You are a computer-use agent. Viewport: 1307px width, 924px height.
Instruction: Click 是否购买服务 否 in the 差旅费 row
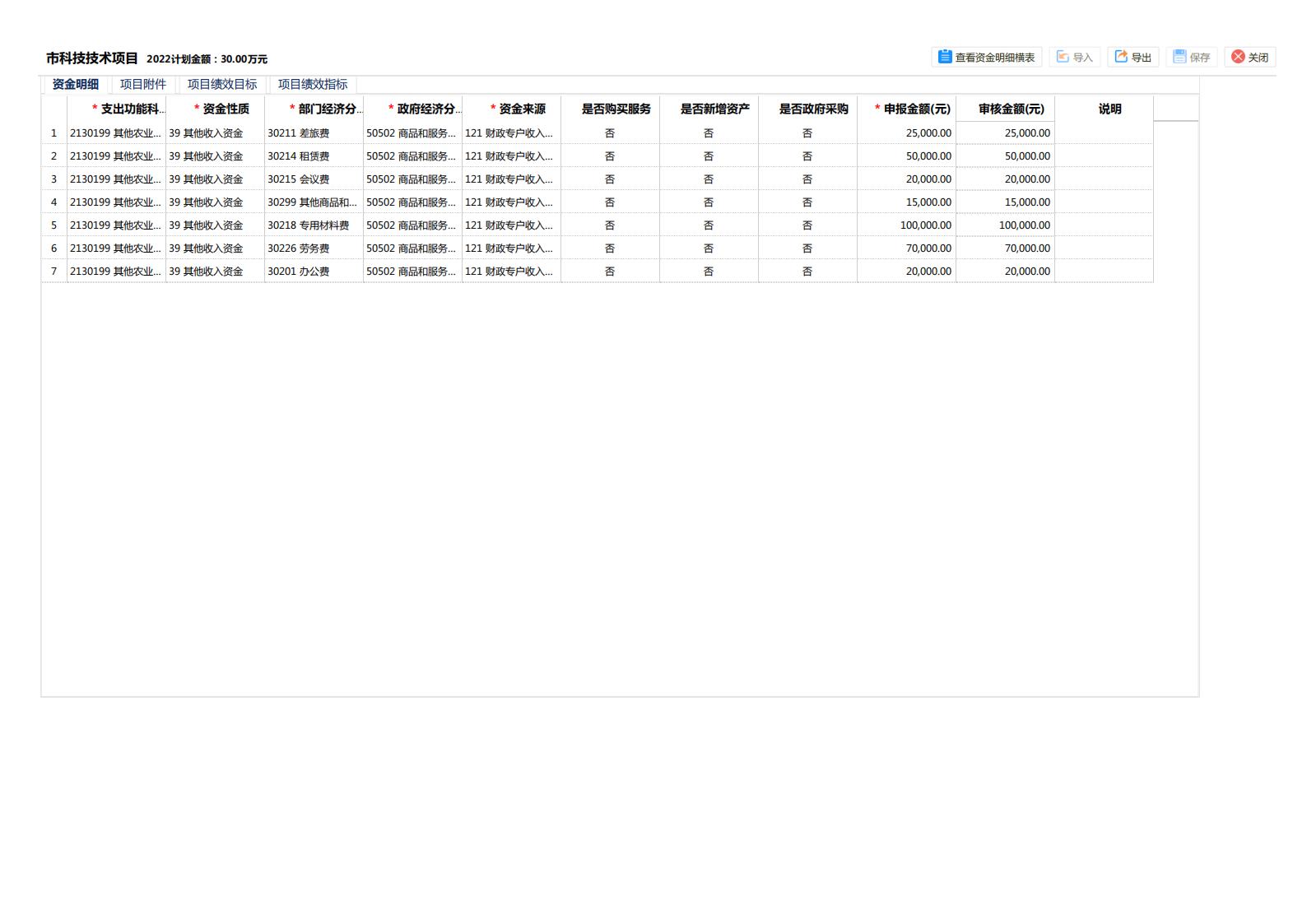pos(610,132)
